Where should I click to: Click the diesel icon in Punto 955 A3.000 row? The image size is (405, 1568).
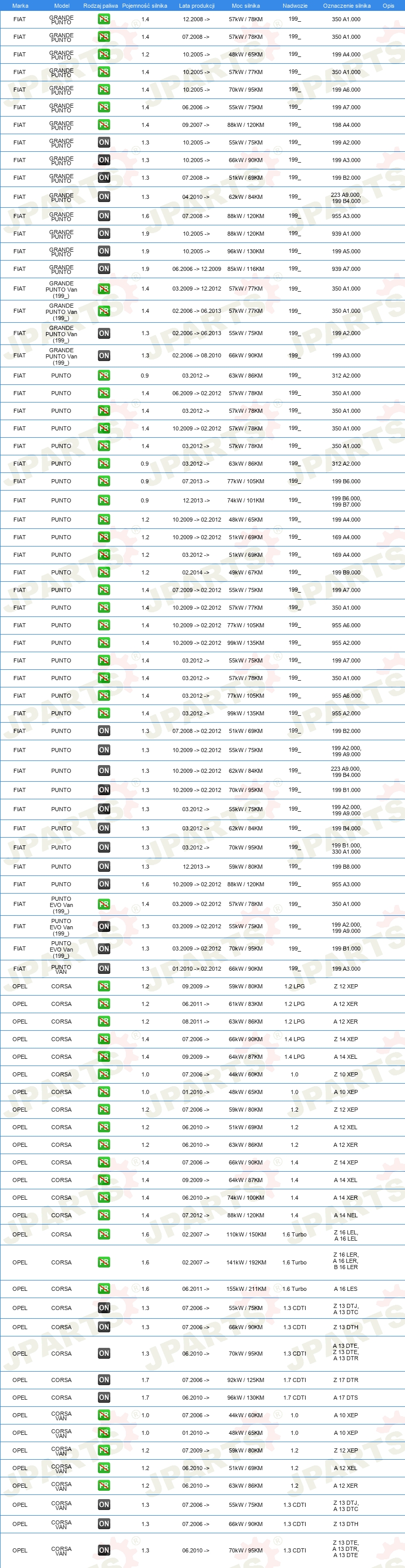tap(104, 884)
